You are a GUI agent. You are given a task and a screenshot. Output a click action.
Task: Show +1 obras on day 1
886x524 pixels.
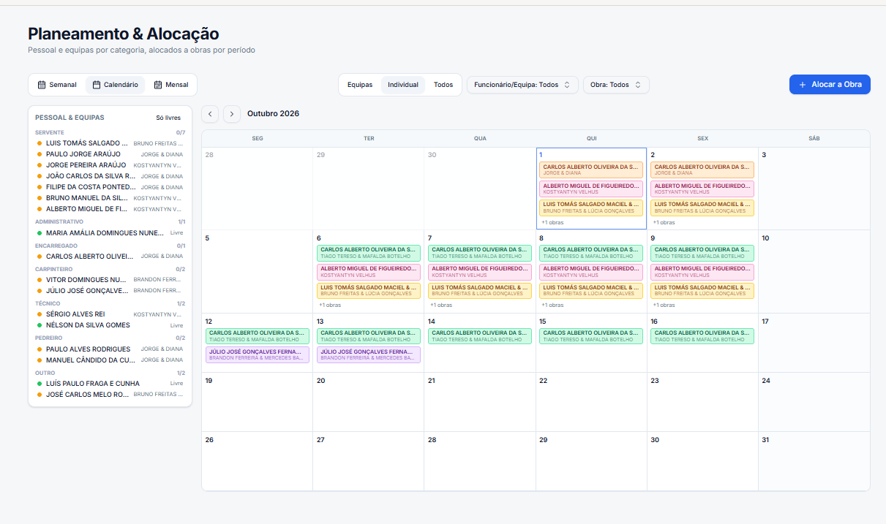tap(553, 223)
